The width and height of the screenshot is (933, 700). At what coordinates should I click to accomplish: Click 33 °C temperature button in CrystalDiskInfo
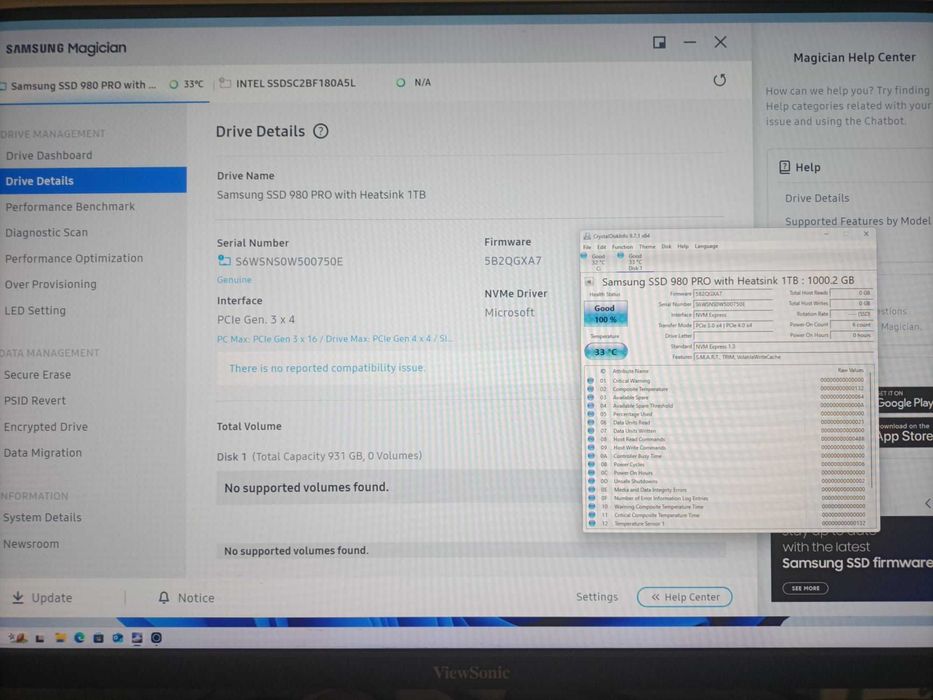click(606, 352)
